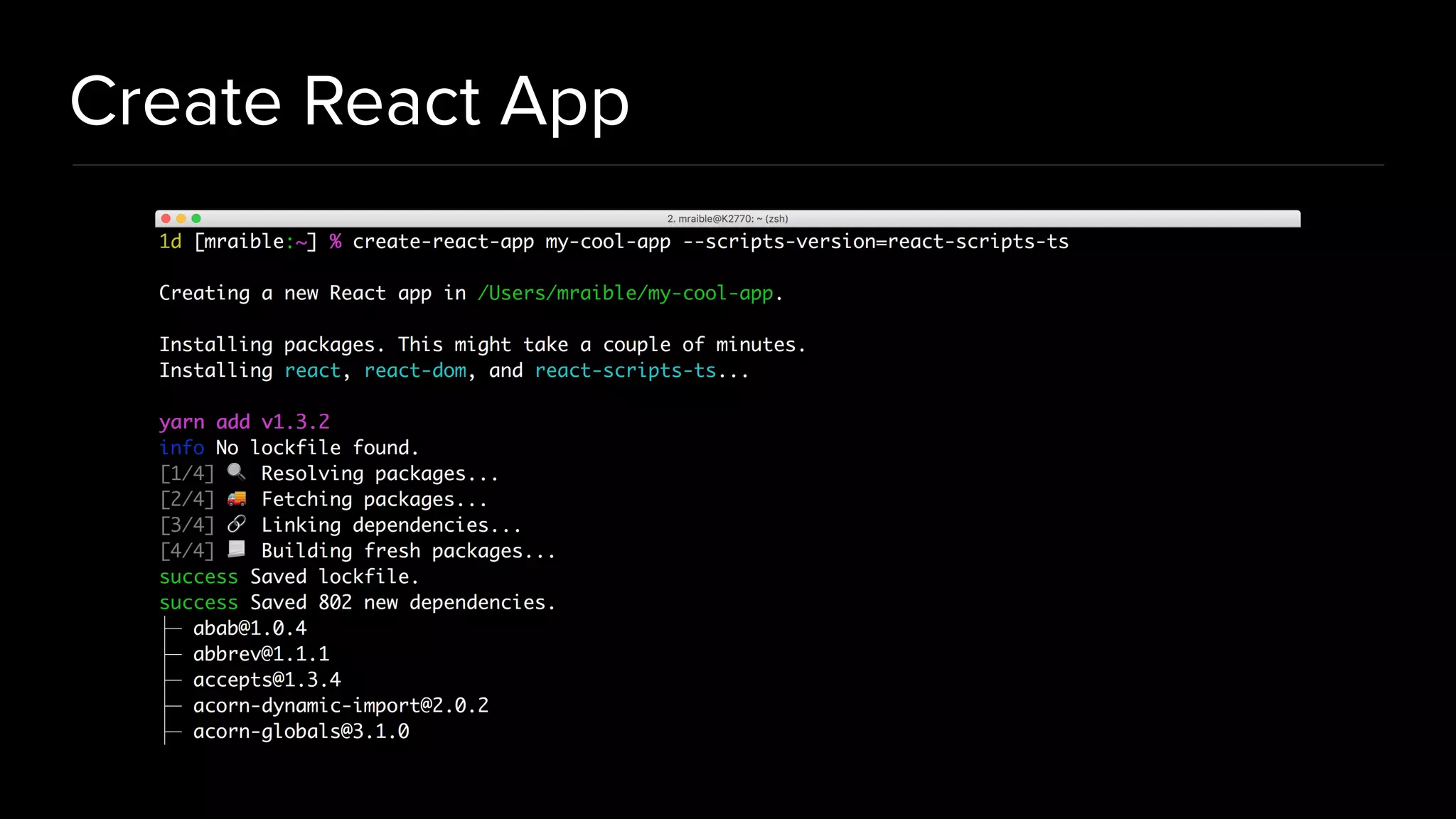Select the accepts@1.3.4 dependency entry
The image size is (1456, 819).
267,680
